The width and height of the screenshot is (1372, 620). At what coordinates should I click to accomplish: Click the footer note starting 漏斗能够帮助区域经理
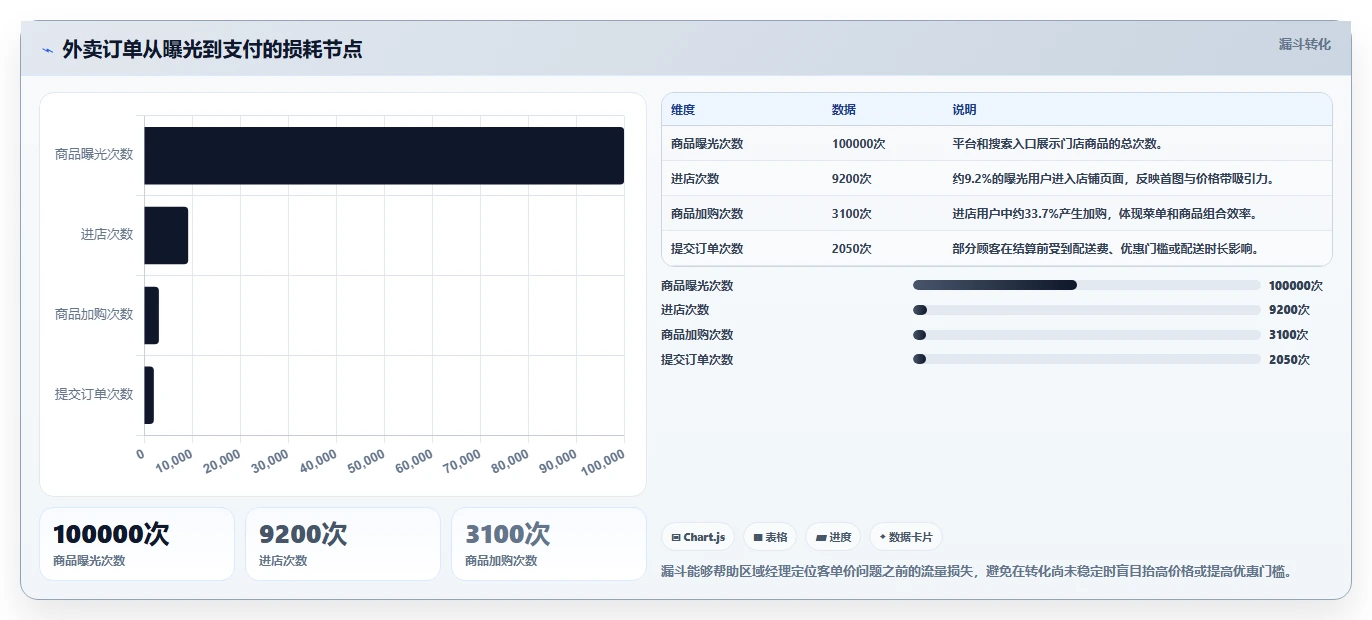(x=977, y=572)
